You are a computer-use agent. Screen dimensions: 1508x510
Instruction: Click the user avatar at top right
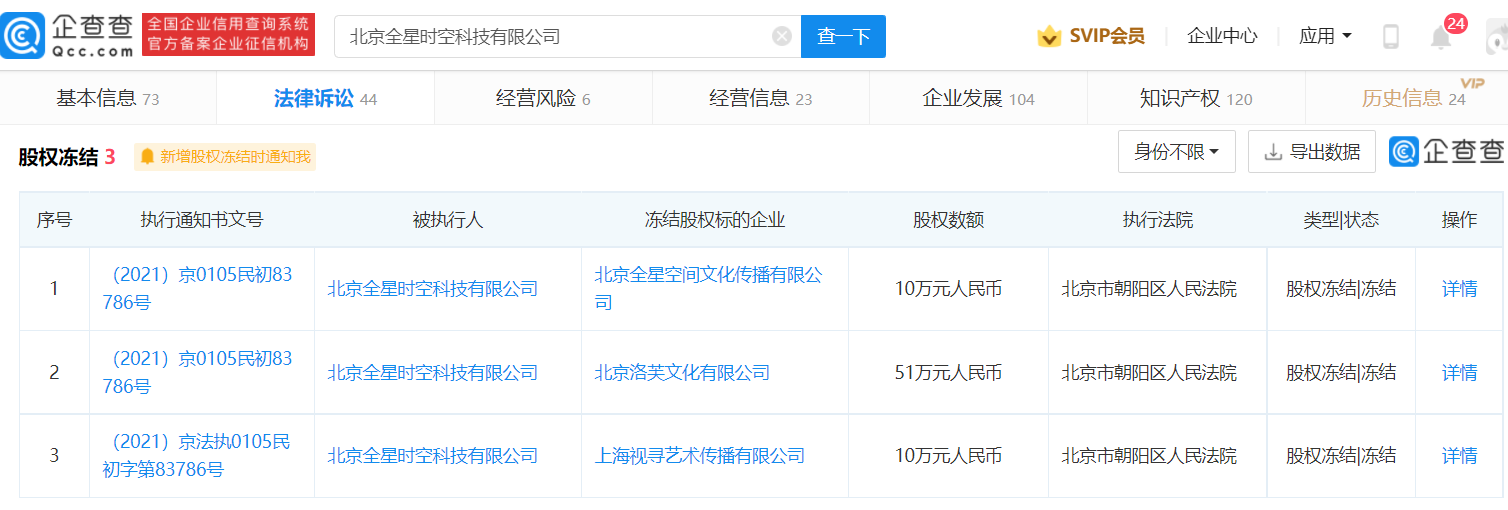pyautogui.click(x=1496, y=37)
